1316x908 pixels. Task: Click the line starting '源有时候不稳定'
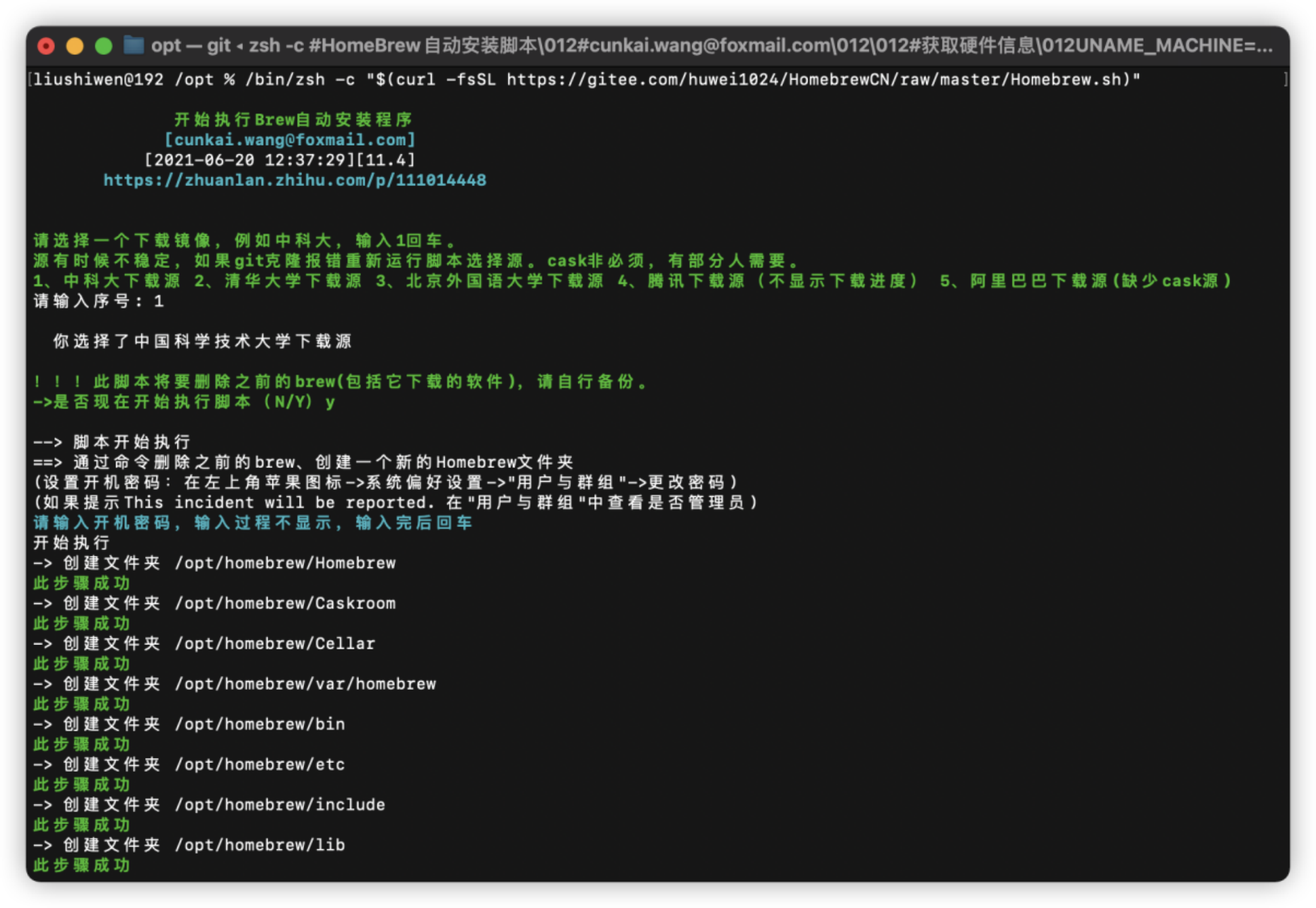(x=416, y=260)
